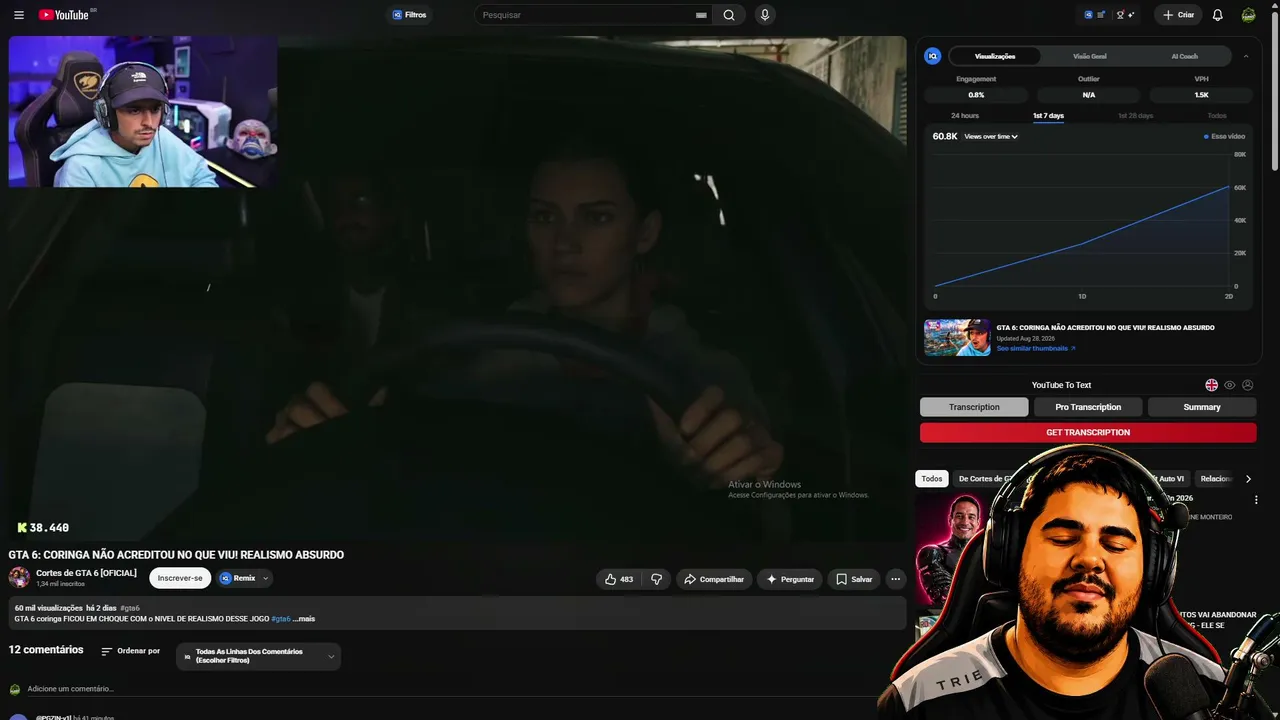Click the 0.8% Engagement value
This screenshot has height=720, width=1280.
point(976,95)
